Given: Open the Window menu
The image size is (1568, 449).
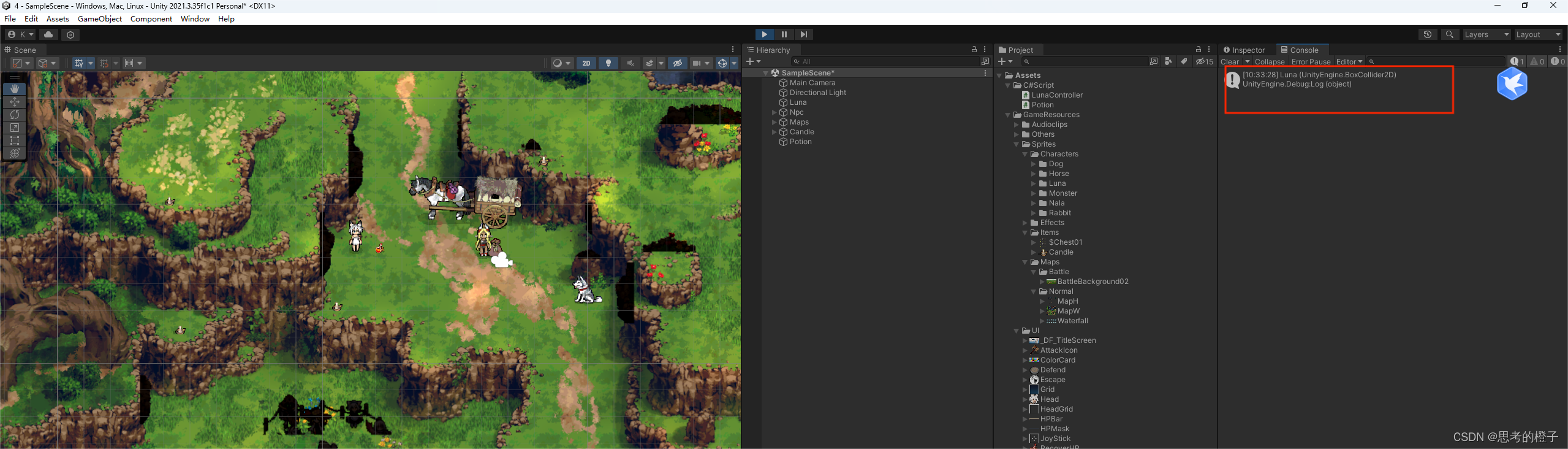Looking at the screenshot, I should (195, 19).
